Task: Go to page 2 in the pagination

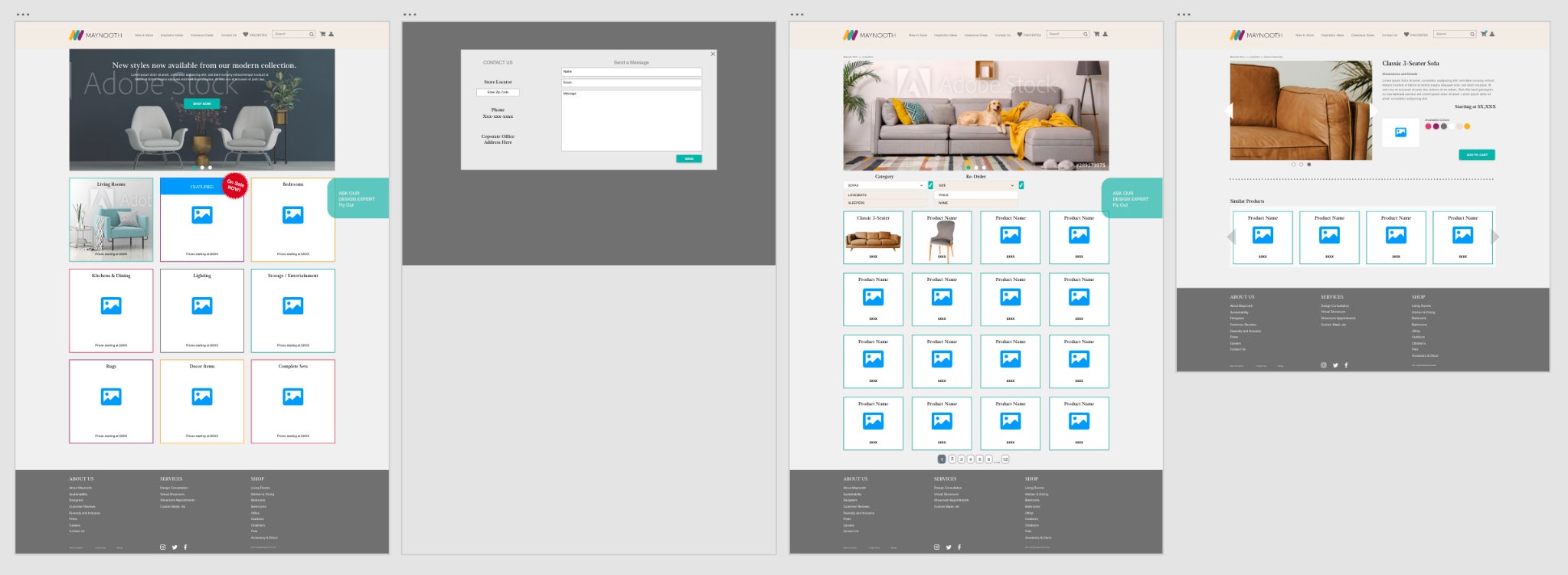Action: pyautogui.click(x=952, y=459)
